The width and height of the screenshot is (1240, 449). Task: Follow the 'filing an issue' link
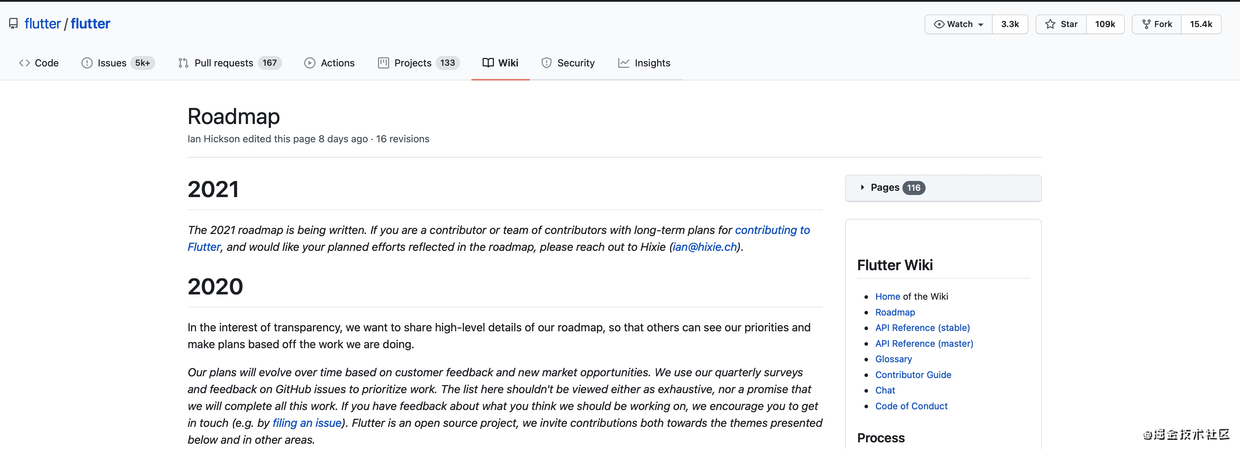click(x=307, y=423)
